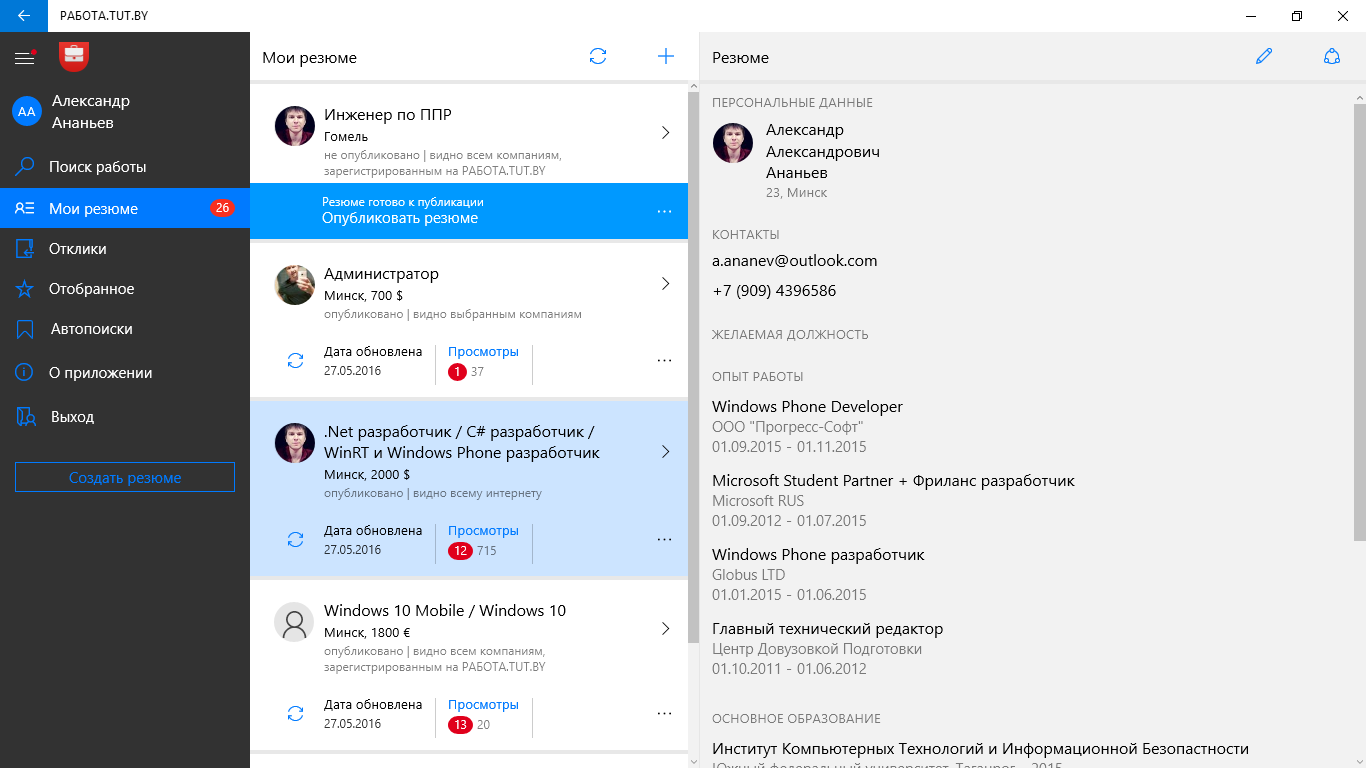The width and height of the screenshot is (1366, 768).
Task: Open Поиск работы in sidebar
Action: 125,167
